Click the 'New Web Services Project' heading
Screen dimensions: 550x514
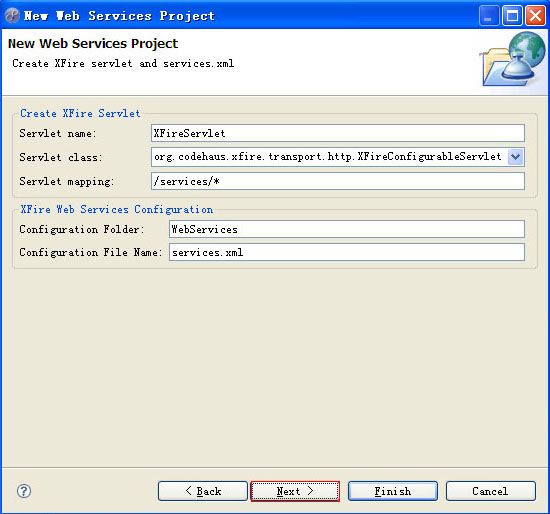93,44
